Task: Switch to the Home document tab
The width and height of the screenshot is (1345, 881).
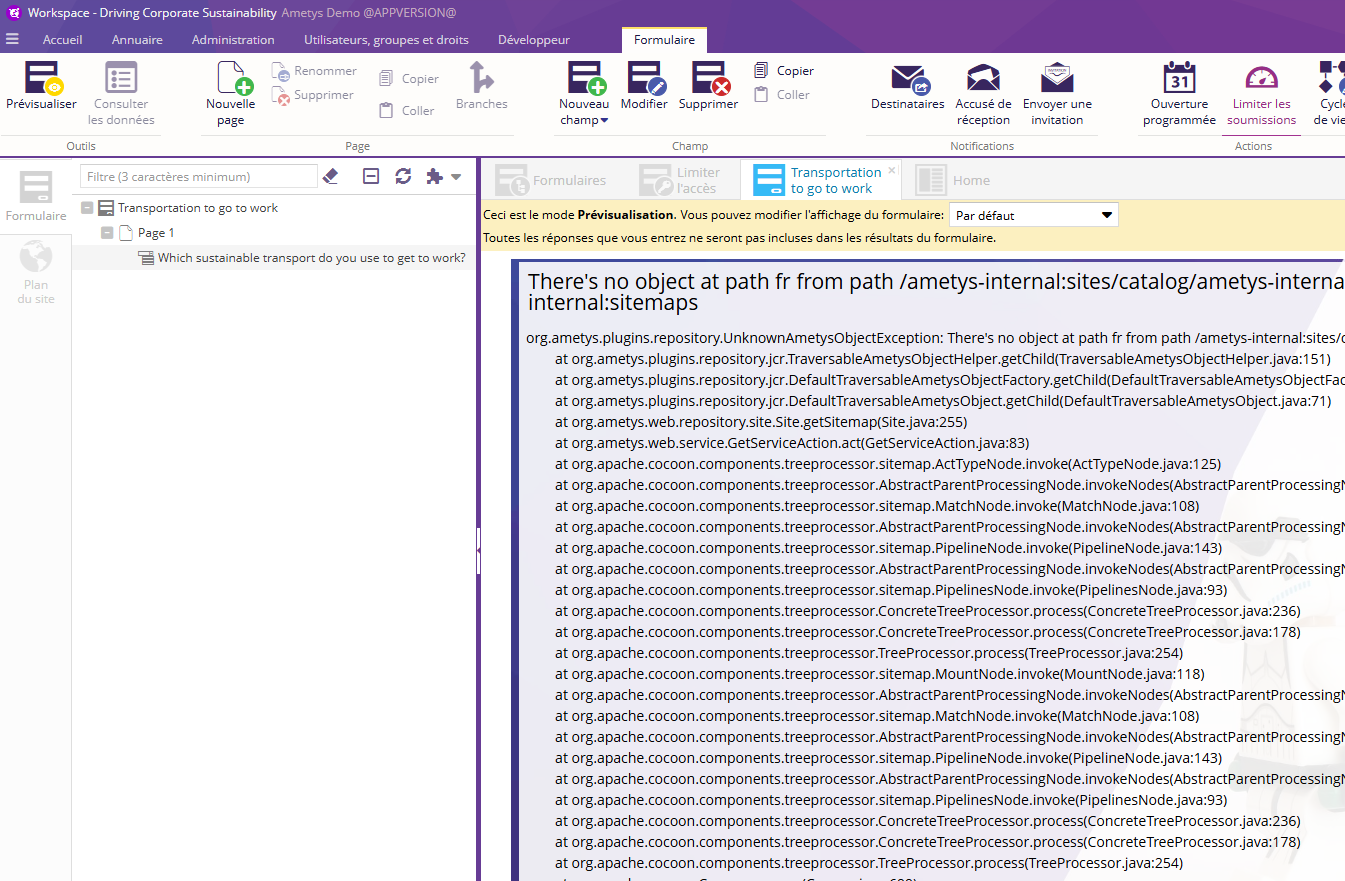Action: (x=952, y=180)
